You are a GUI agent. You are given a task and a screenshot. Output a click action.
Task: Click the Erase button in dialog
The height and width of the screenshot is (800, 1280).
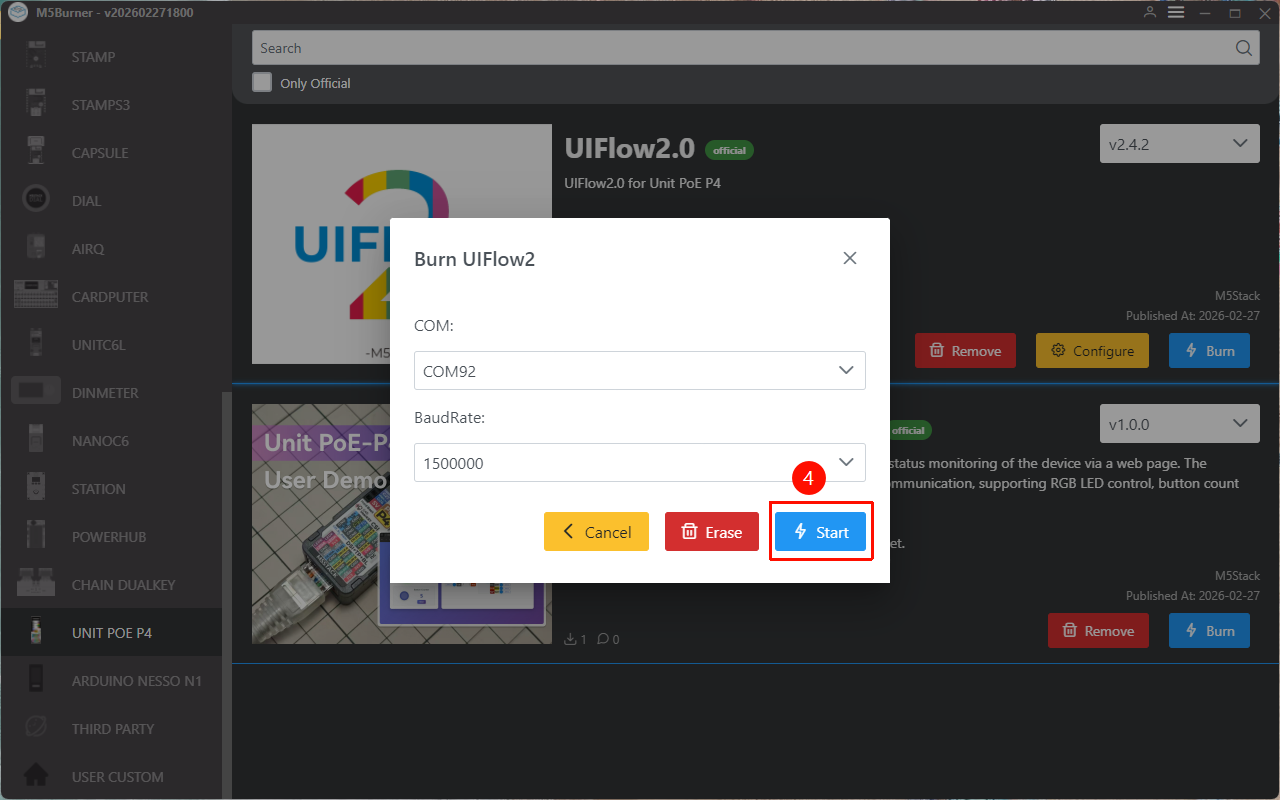(x=712, y=532)
